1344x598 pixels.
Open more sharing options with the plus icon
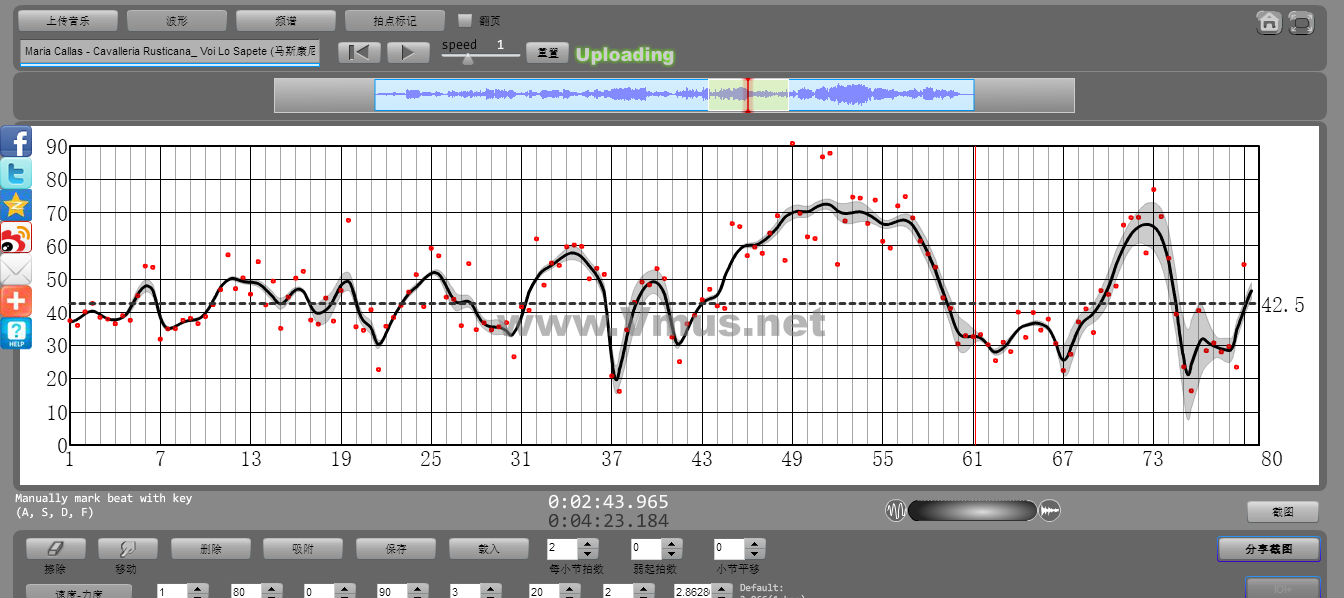16,301
